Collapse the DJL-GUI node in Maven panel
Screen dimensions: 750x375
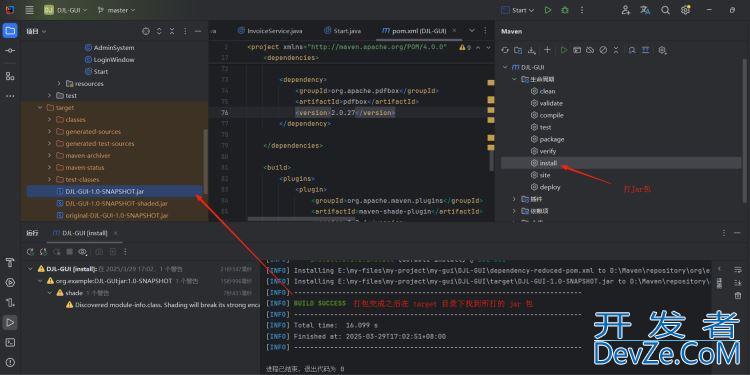point(505,67)
